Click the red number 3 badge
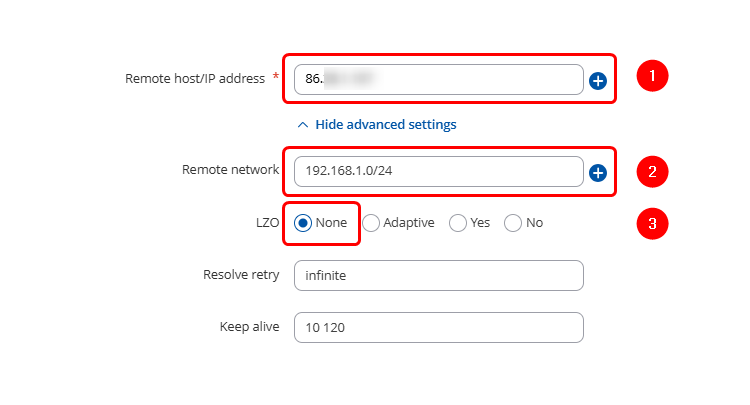 (x=652, y=223)
